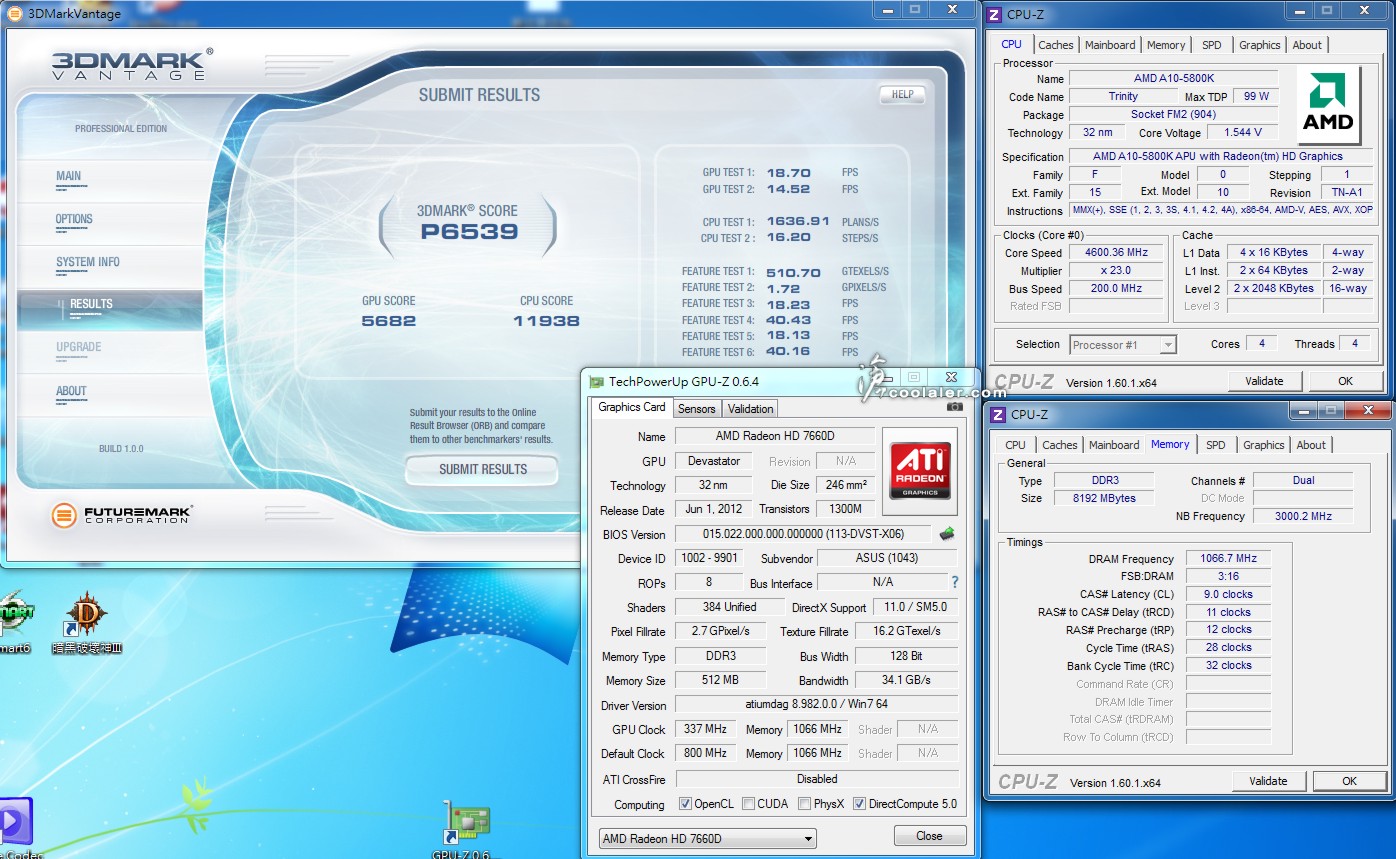Open the Options section in 3DMark

[74, 219]
